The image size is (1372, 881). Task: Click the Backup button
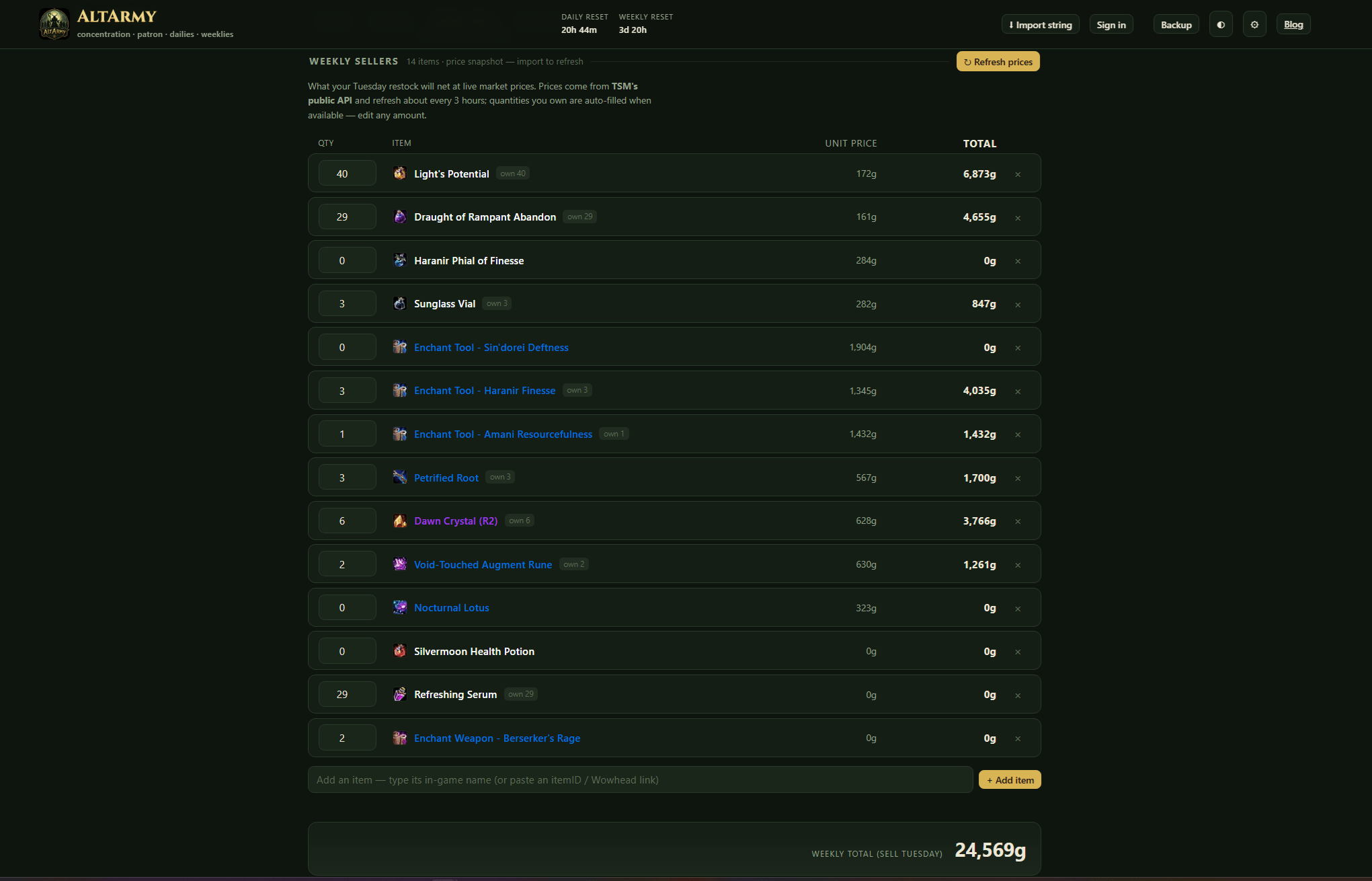1176,25
